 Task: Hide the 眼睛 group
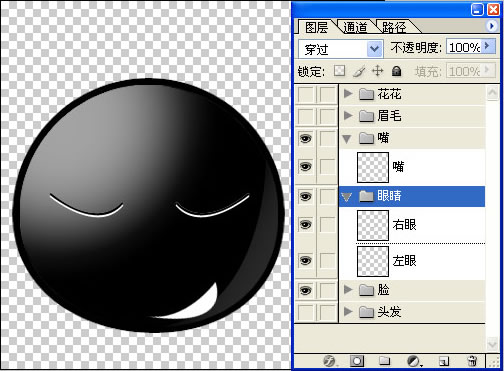305,196
